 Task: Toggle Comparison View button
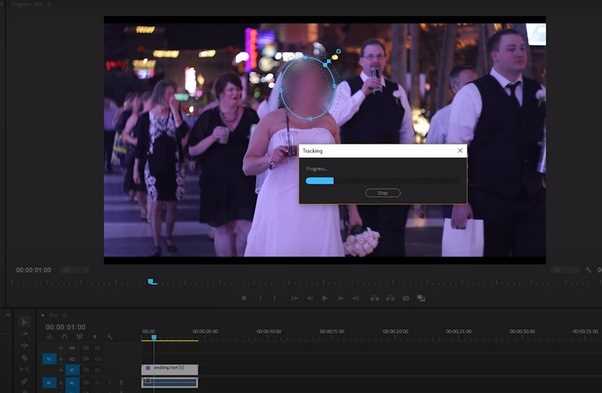tap(421, 299)
